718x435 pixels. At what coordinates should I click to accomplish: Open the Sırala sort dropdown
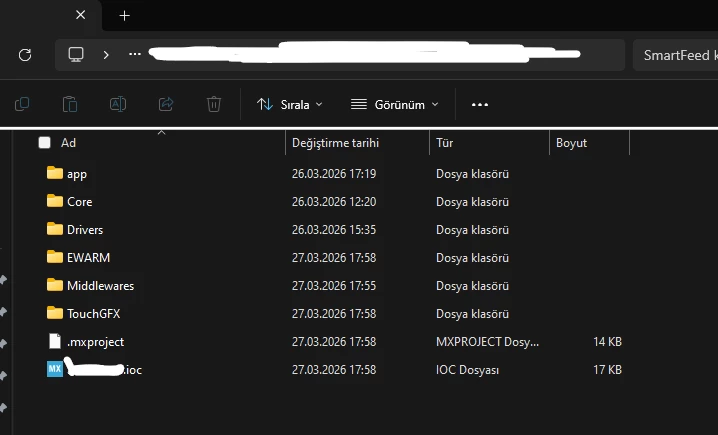(x=289, y=104)
